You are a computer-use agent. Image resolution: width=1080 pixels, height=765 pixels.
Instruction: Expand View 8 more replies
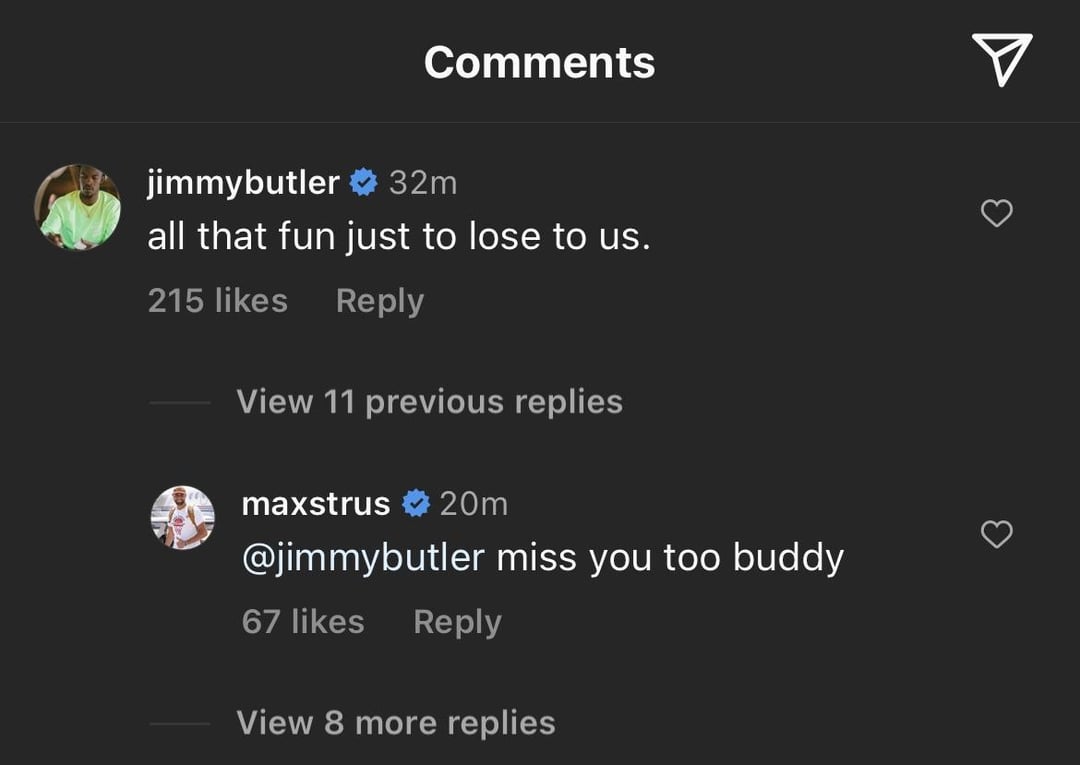[x=395, y=723]
